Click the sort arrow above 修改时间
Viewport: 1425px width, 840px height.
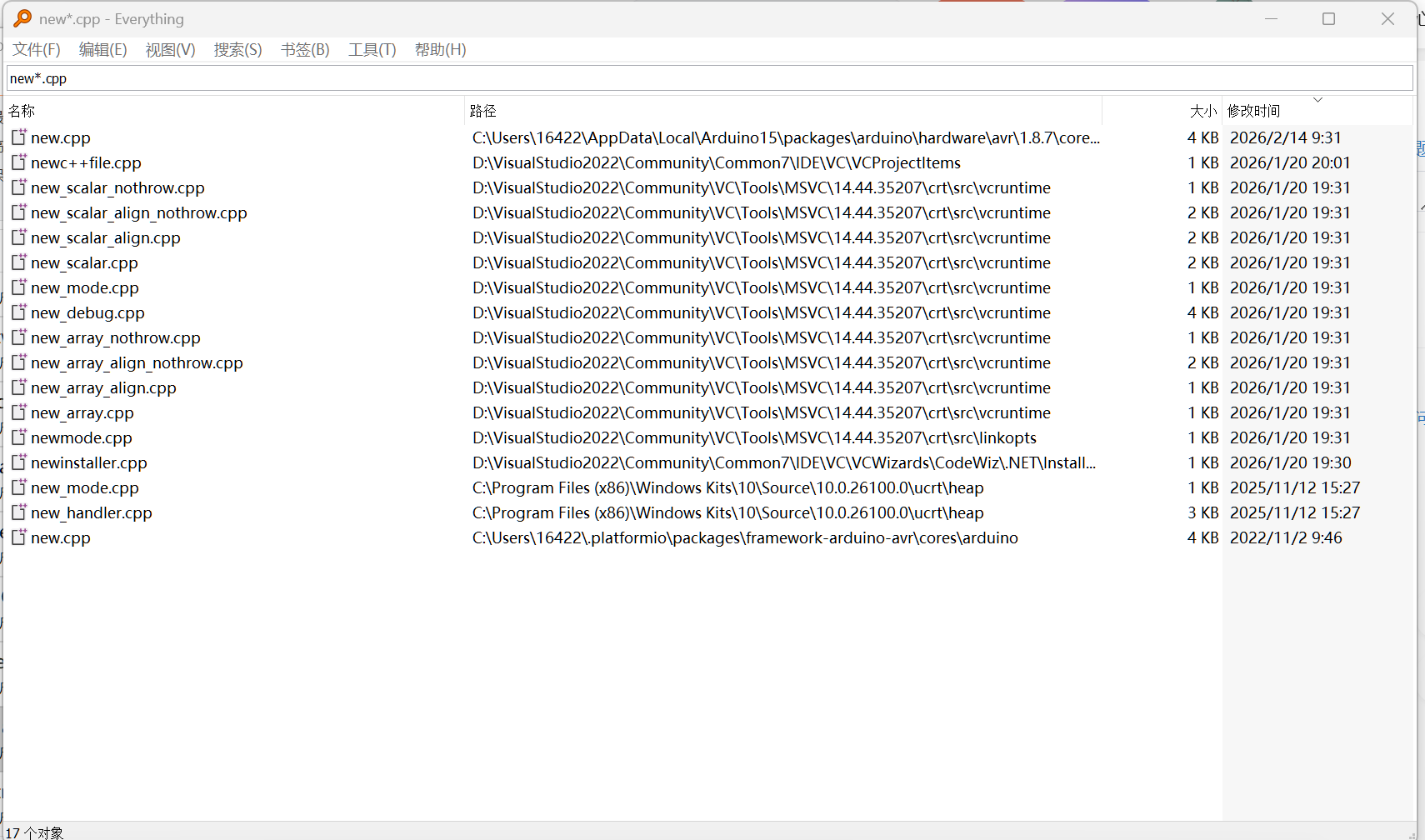coord(1317,100)
